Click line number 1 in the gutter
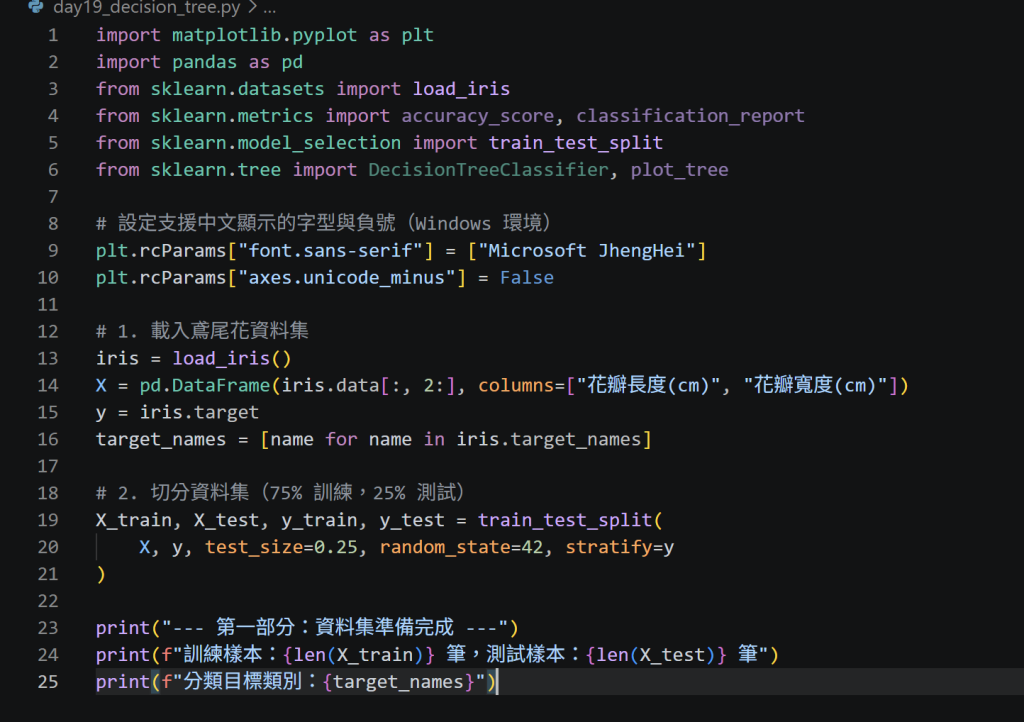Viewport: 1024px width, 722px height. click(53, 35)
